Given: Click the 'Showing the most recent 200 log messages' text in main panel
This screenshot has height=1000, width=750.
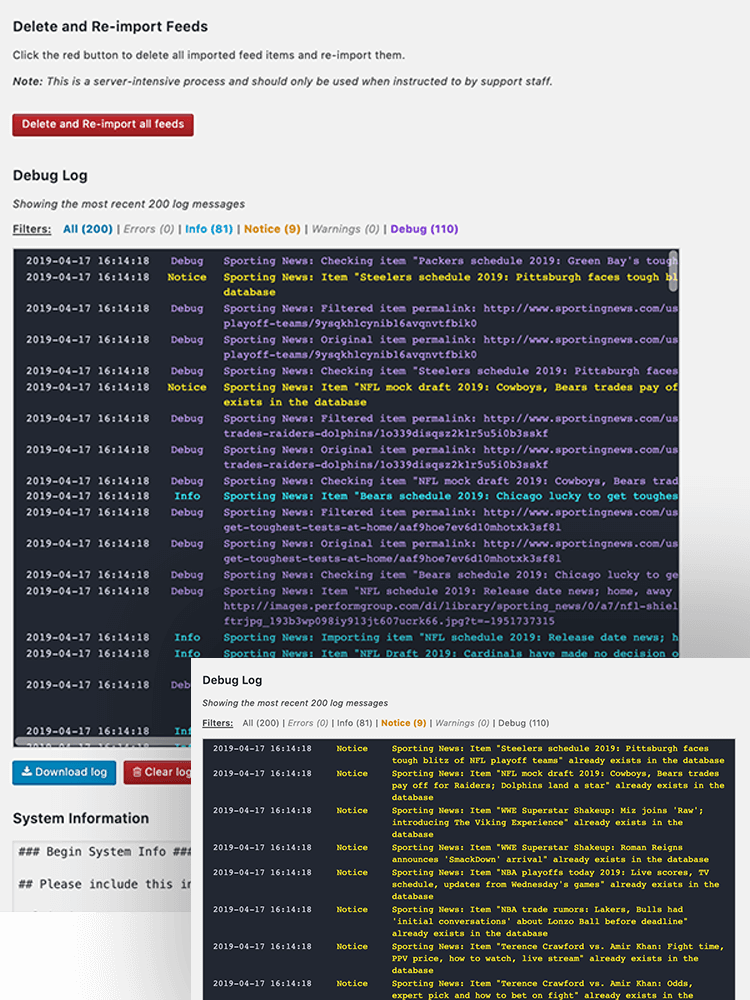Looking at the screenshot, I should tap(129, 204).
